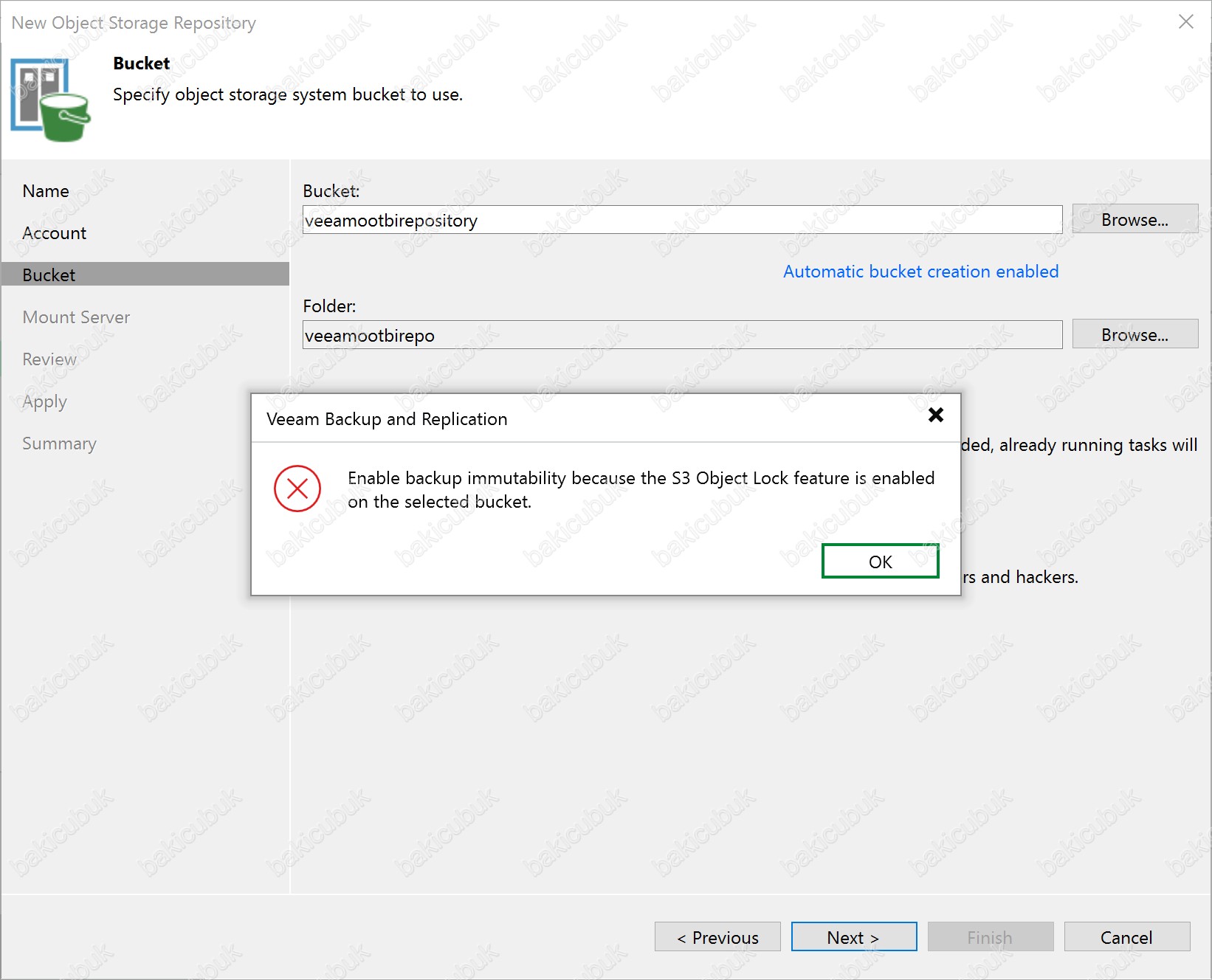Open the Automatic bucket creation enabled link
The image size is (1212, 980).
click(920, 272)
